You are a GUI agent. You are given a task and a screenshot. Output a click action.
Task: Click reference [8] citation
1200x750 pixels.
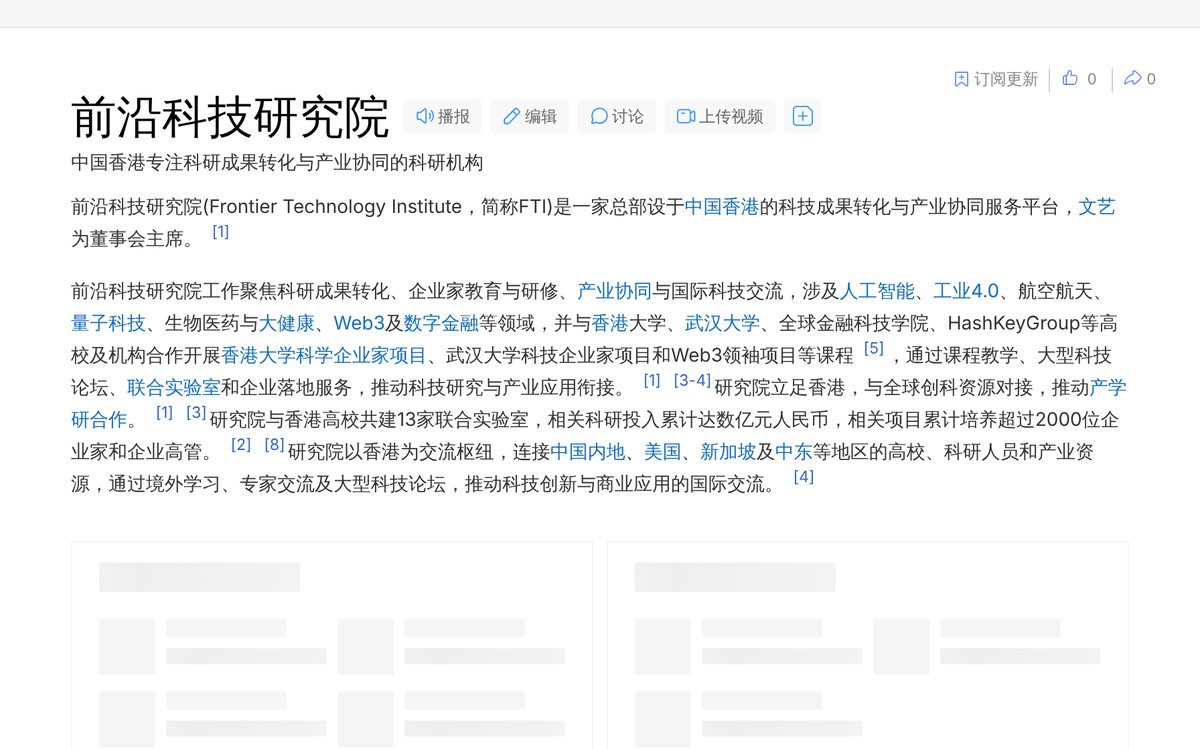coord(275,444)
